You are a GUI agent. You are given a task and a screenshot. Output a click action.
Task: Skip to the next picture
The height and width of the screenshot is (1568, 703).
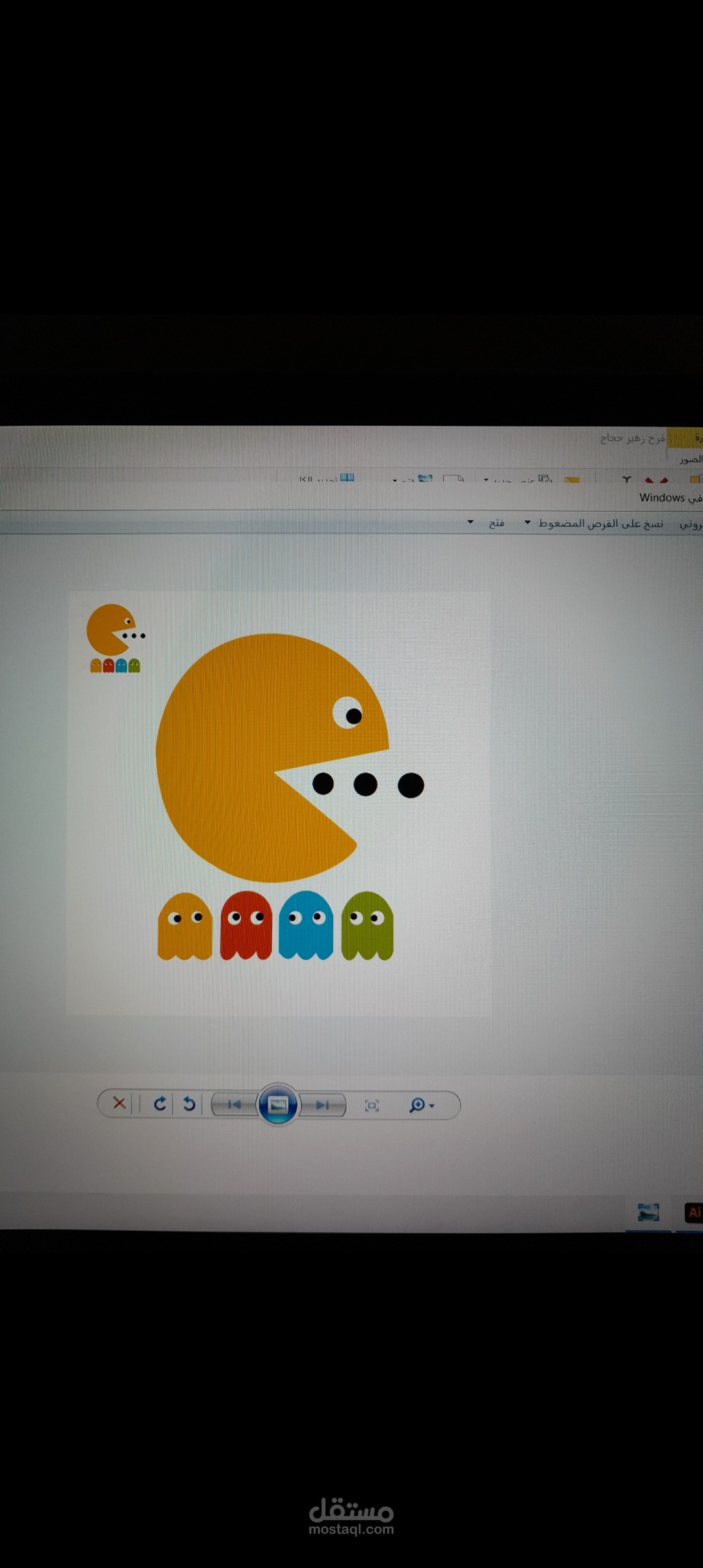click(322, 1105)
